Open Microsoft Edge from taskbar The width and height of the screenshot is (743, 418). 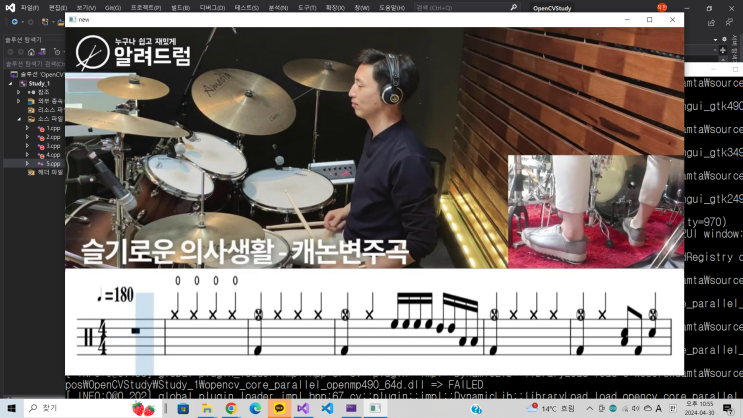[255, 408]
